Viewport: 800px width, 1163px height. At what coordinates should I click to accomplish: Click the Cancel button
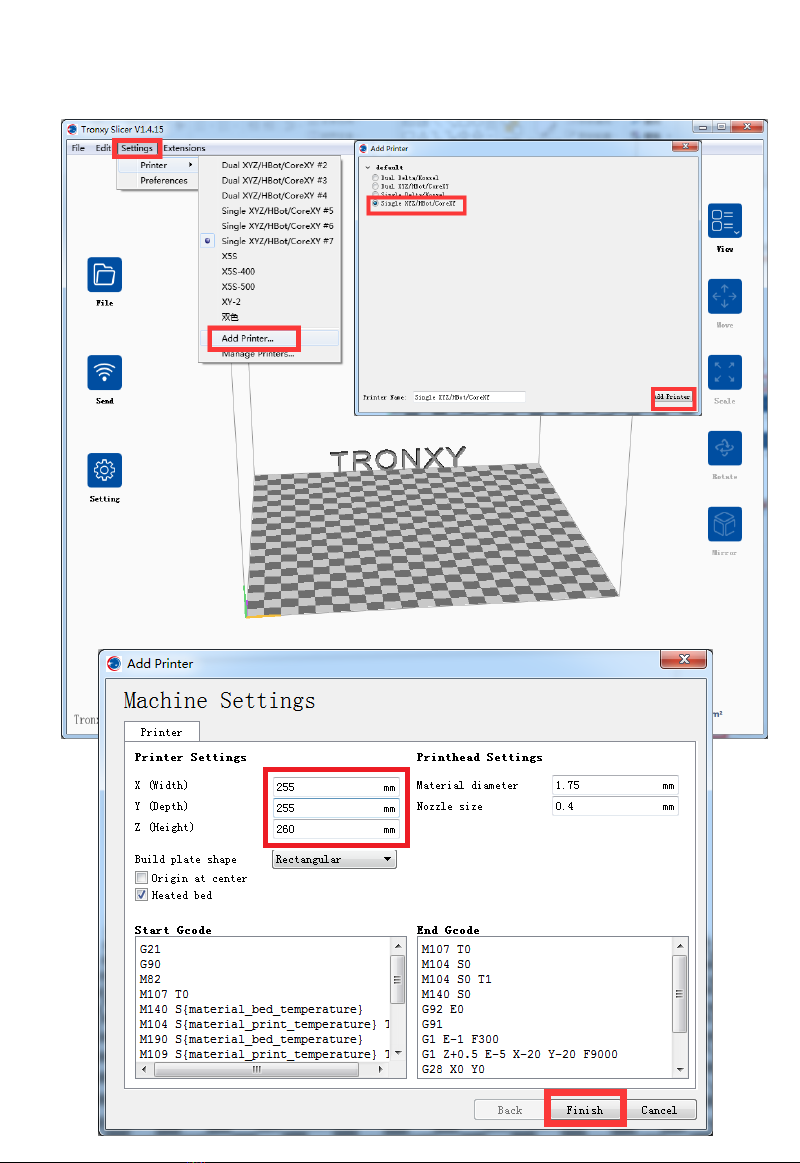pos(658,1110)
